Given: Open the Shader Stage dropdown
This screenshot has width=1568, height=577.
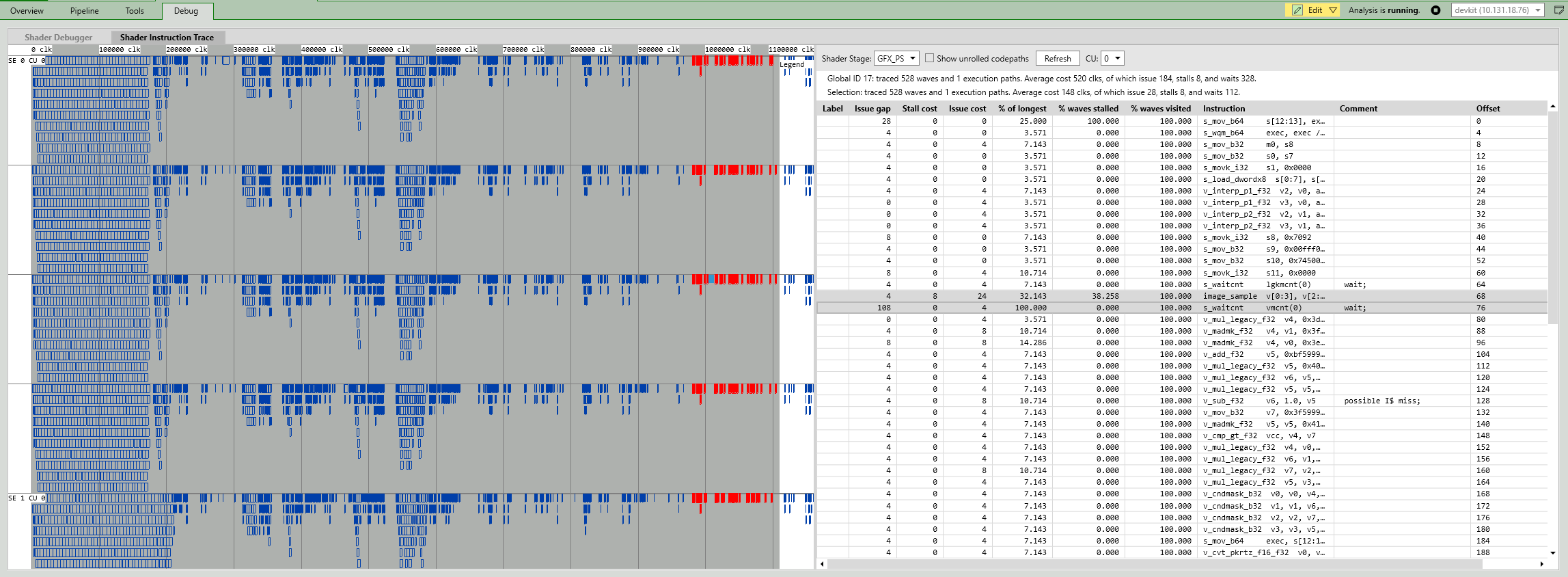Looking at the screenshot, I should pyautogui.click(x=896, y=59).
